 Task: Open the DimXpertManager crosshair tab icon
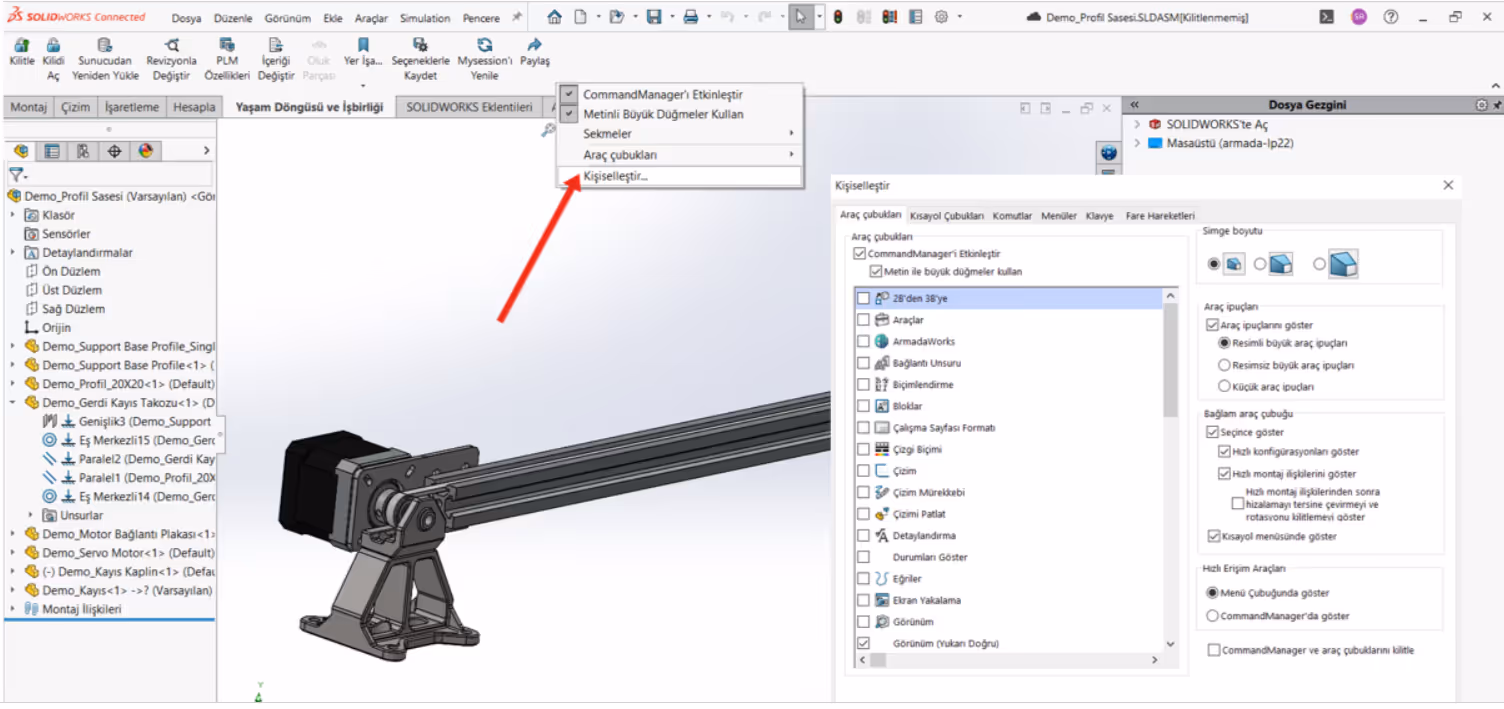[x=114, y=151]
